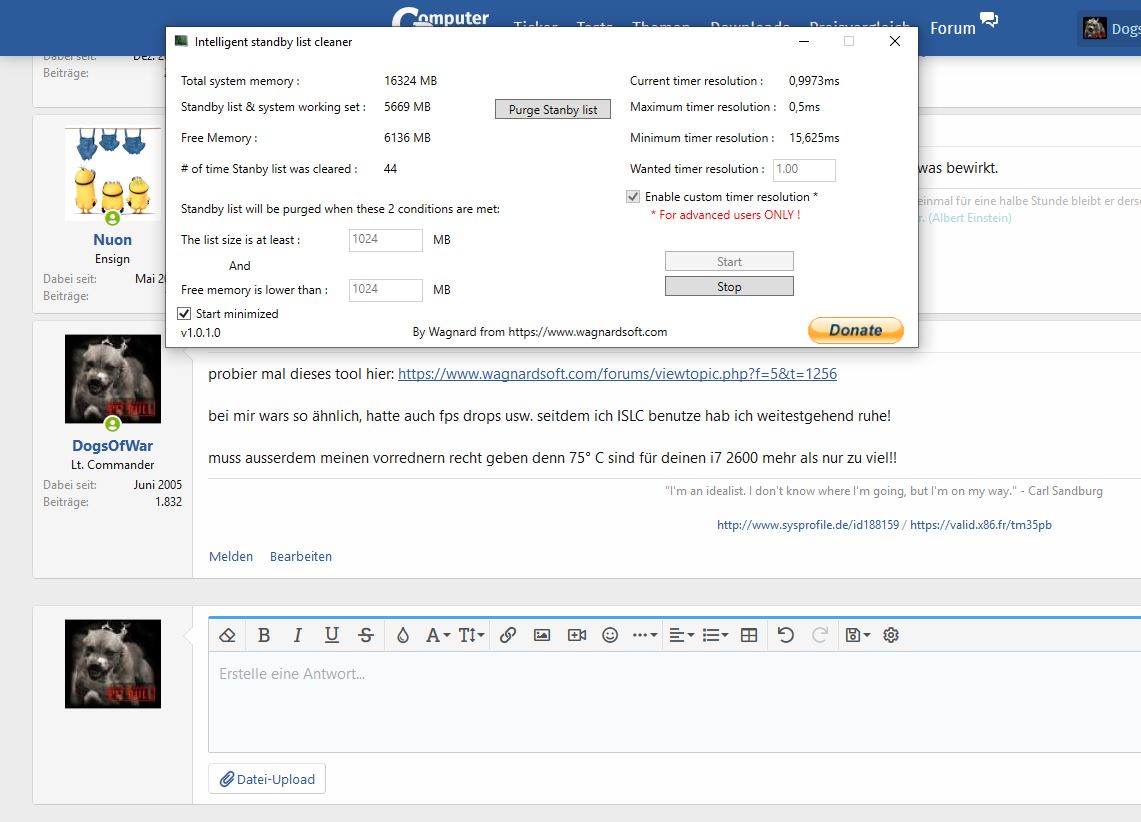
Task: Open the text color droplet picker
Action: click(402, 635)
